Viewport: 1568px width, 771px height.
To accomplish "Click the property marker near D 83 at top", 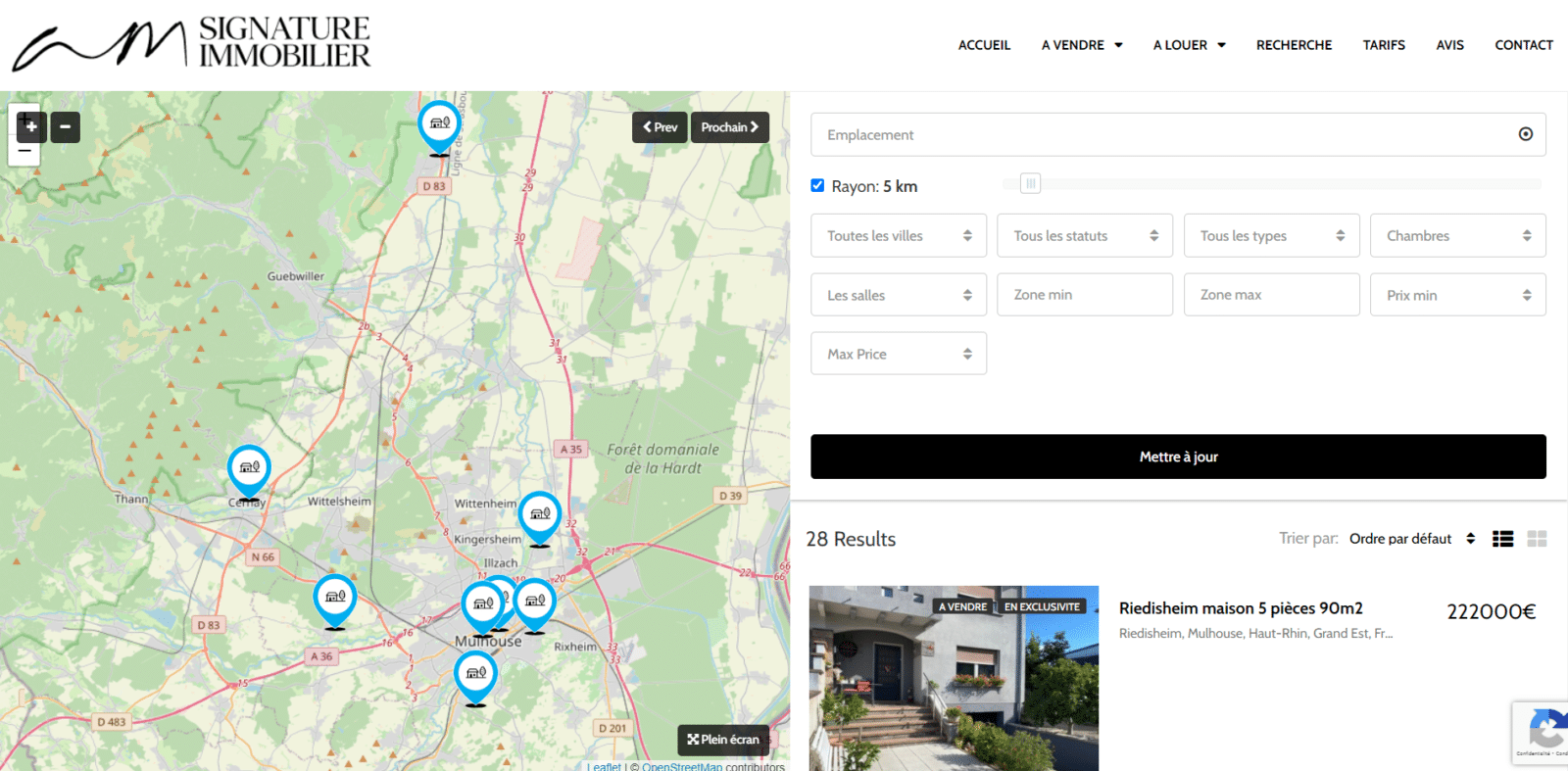I will [439, 124].
